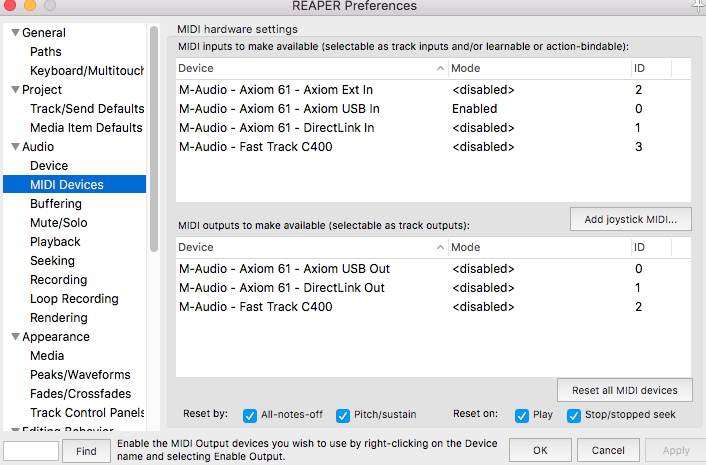Toggle the All-notes-off checkbox
This screenshot has height=465, width=706.
[250, 415]
